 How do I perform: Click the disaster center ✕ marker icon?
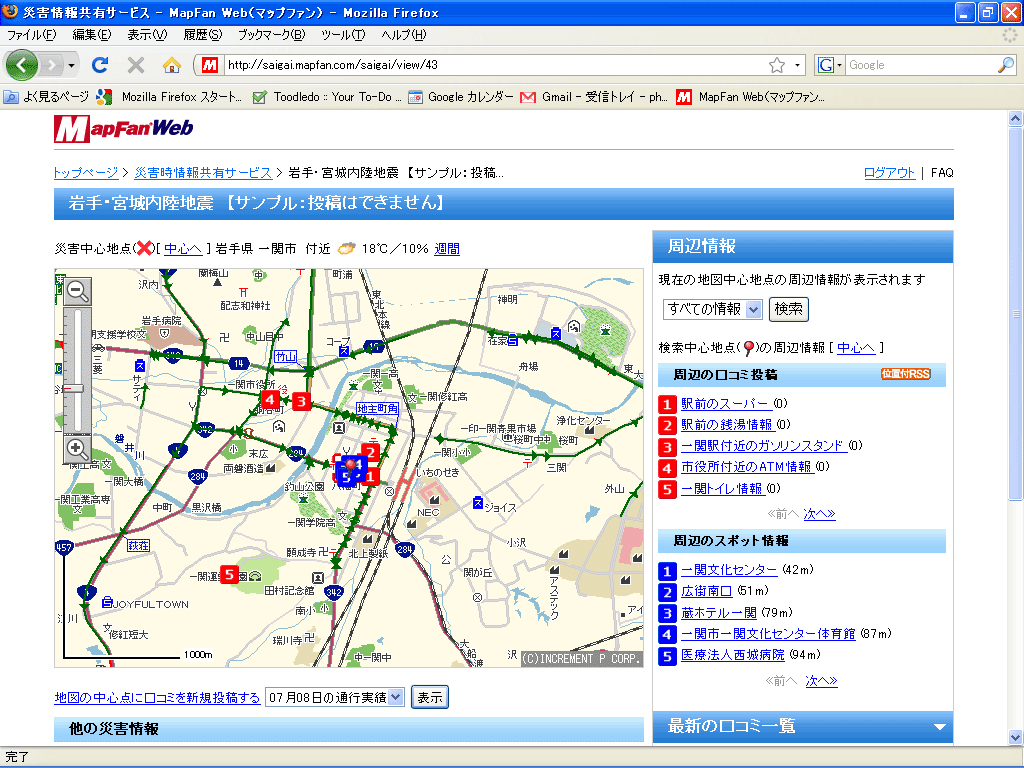145,247
